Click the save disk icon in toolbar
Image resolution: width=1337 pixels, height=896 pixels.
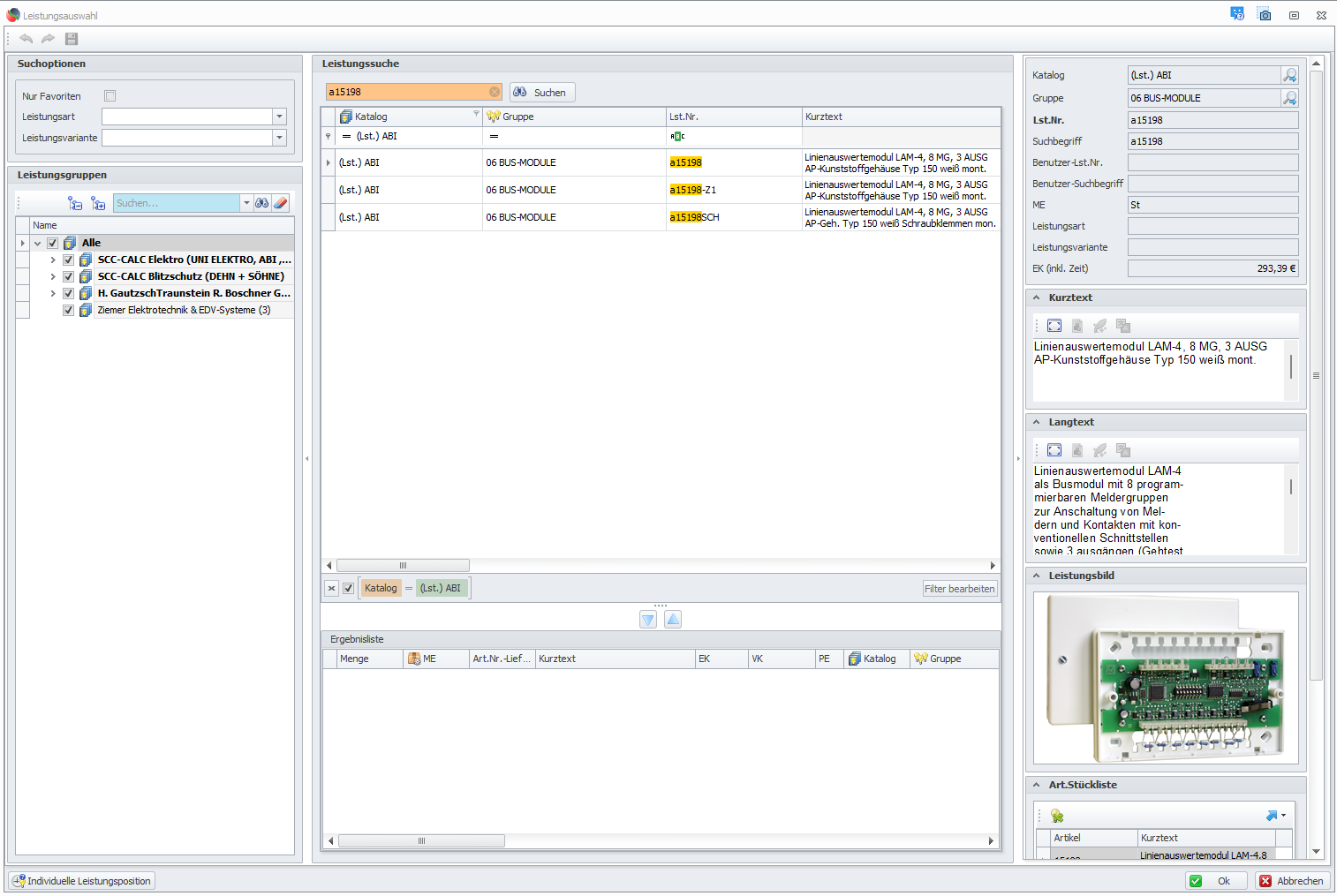pyautogui.click(x=72, y=39)
